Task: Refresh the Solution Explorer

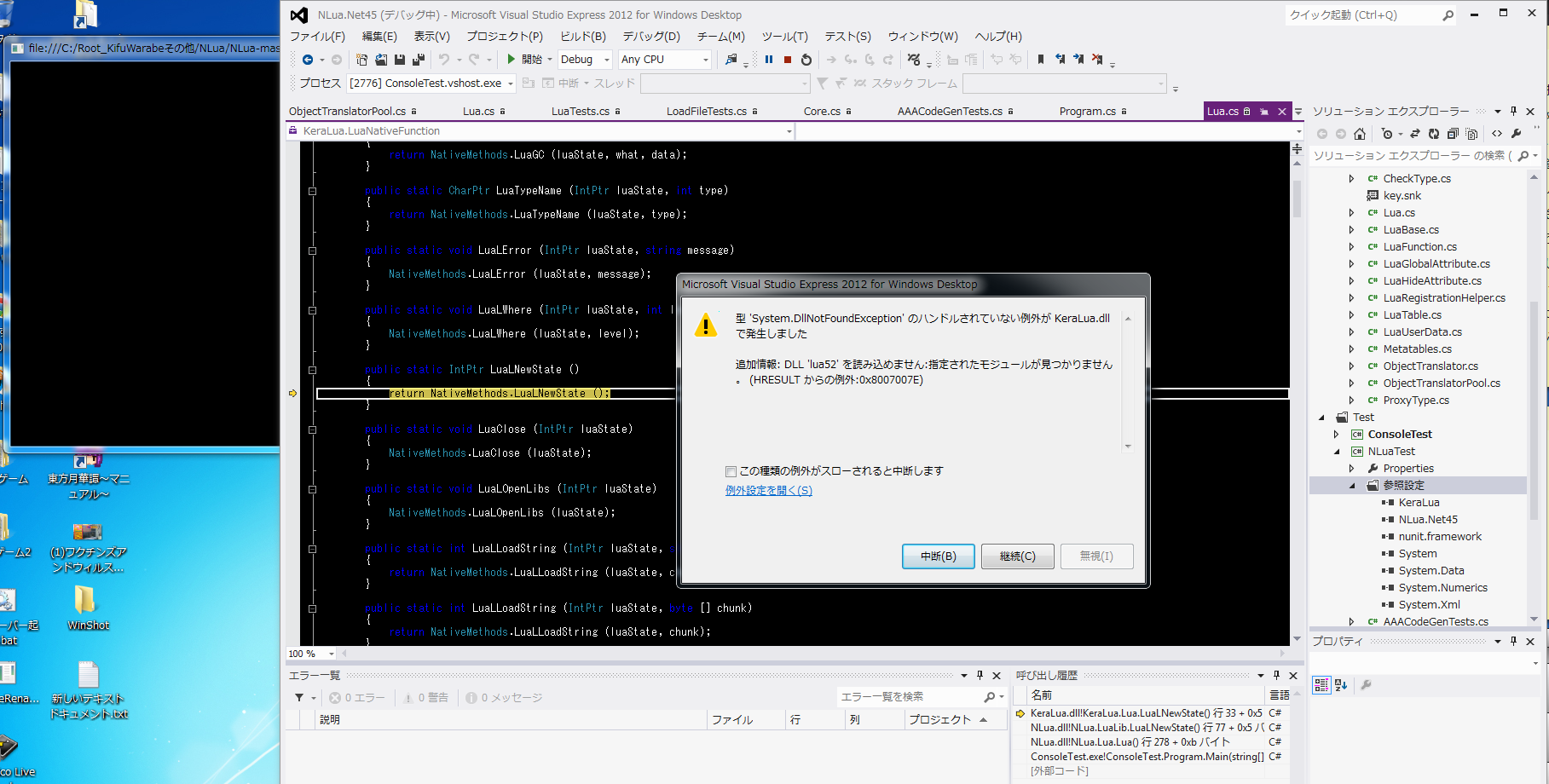Action: pos(1434,134)
